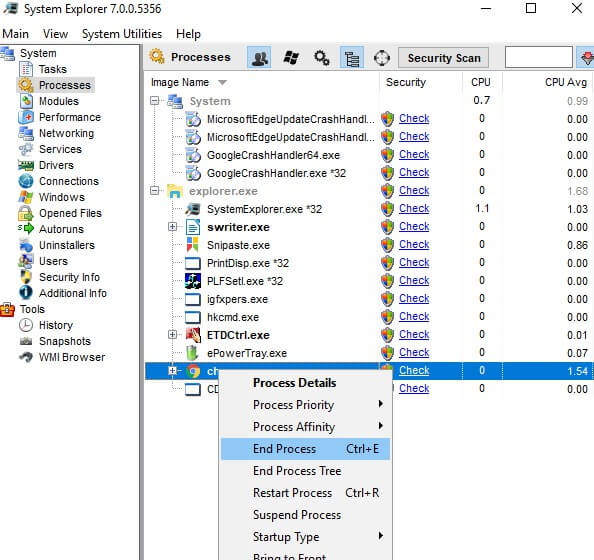The image size is (594, 560).
Task: Choose Suspend Process
Action: 305,515
